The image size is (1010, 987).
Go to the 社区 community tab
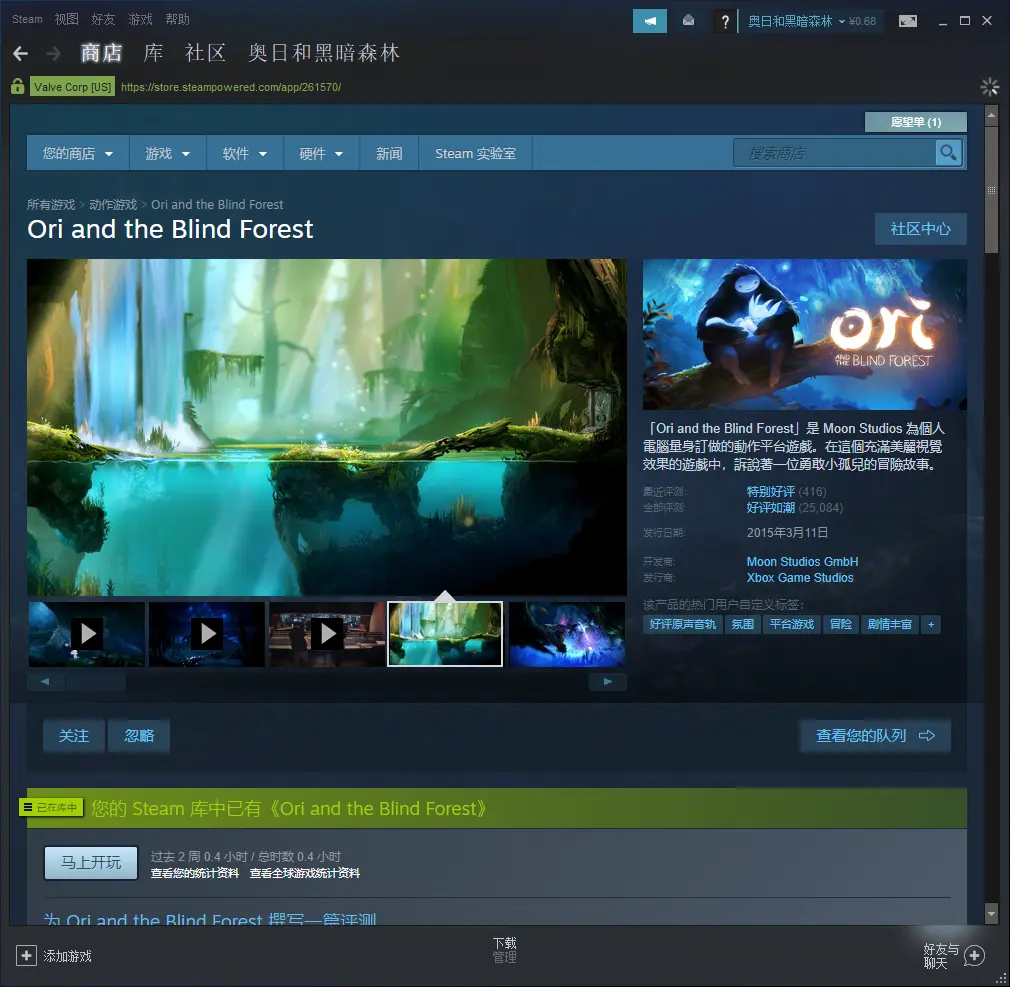pos(205,53)
